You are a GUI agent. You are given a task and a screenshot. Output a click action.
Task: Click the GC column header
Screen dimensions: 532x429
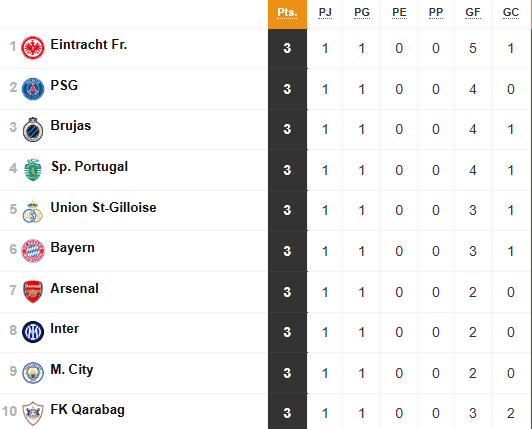511,12
